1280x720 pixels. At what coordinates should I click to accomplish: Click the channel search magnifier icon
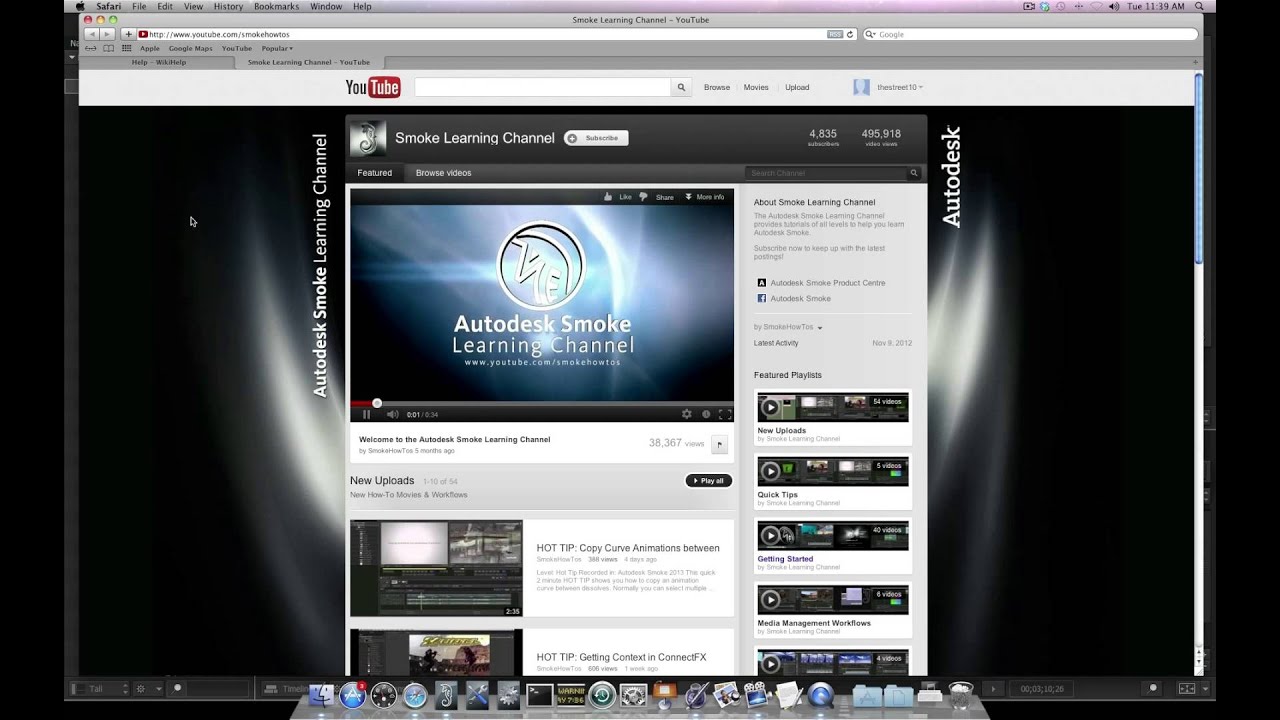[x=914, y=173]
